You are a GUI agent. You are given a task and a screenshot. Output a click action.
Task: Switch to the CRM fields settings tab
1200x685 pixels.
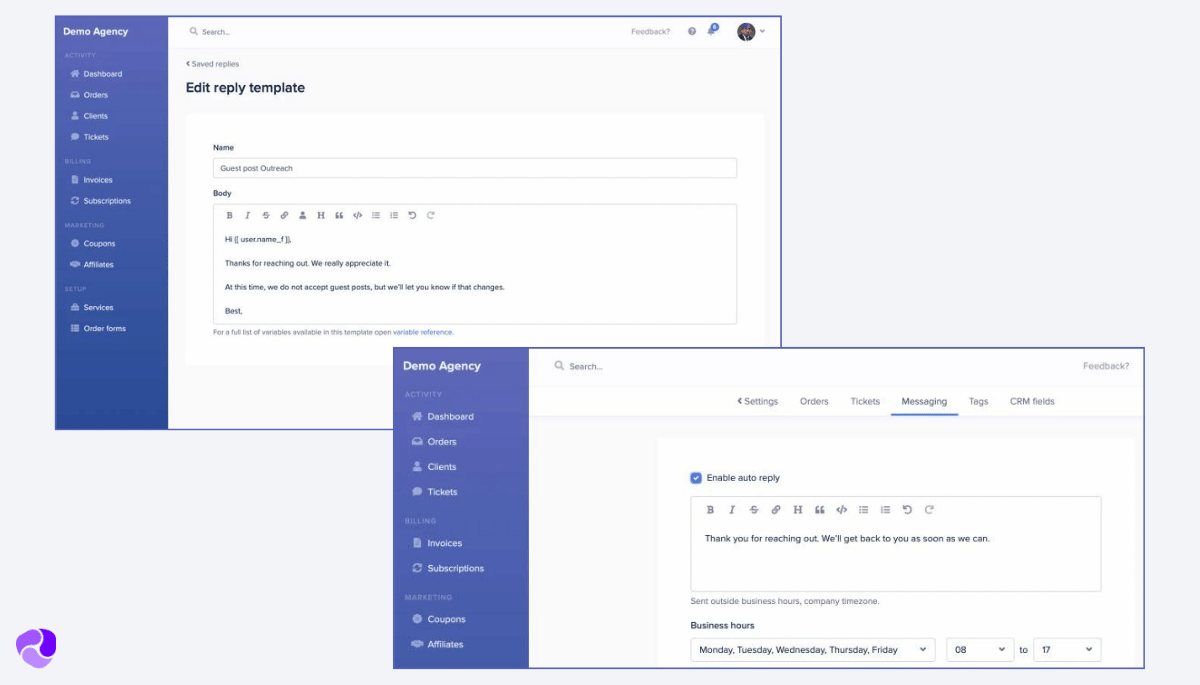click(x=1032, y=402)
